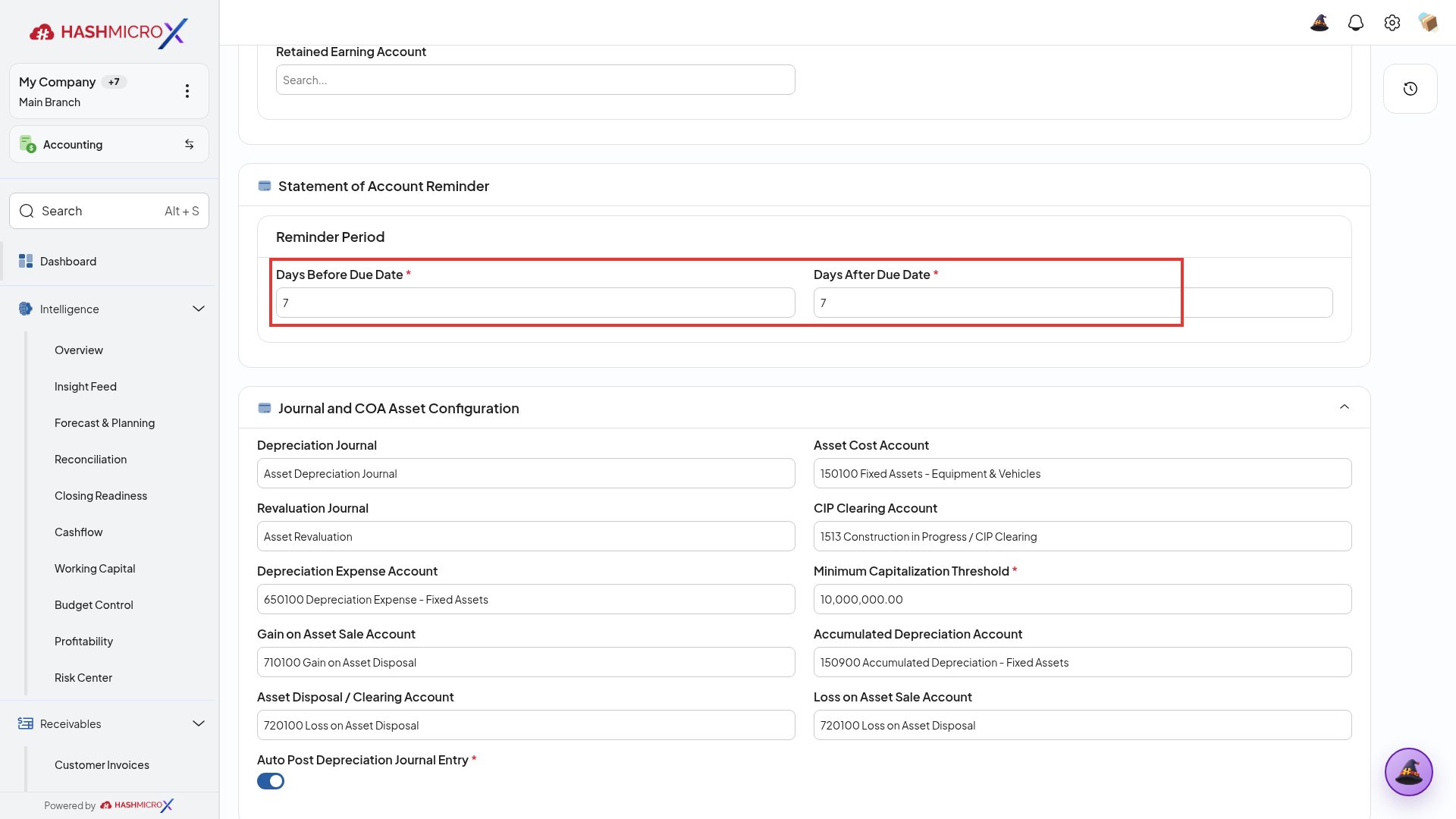Click the HashMicro logo at the top
Image resolution: width=1456 pixels, height=819 pixels.
coord(108,32)
